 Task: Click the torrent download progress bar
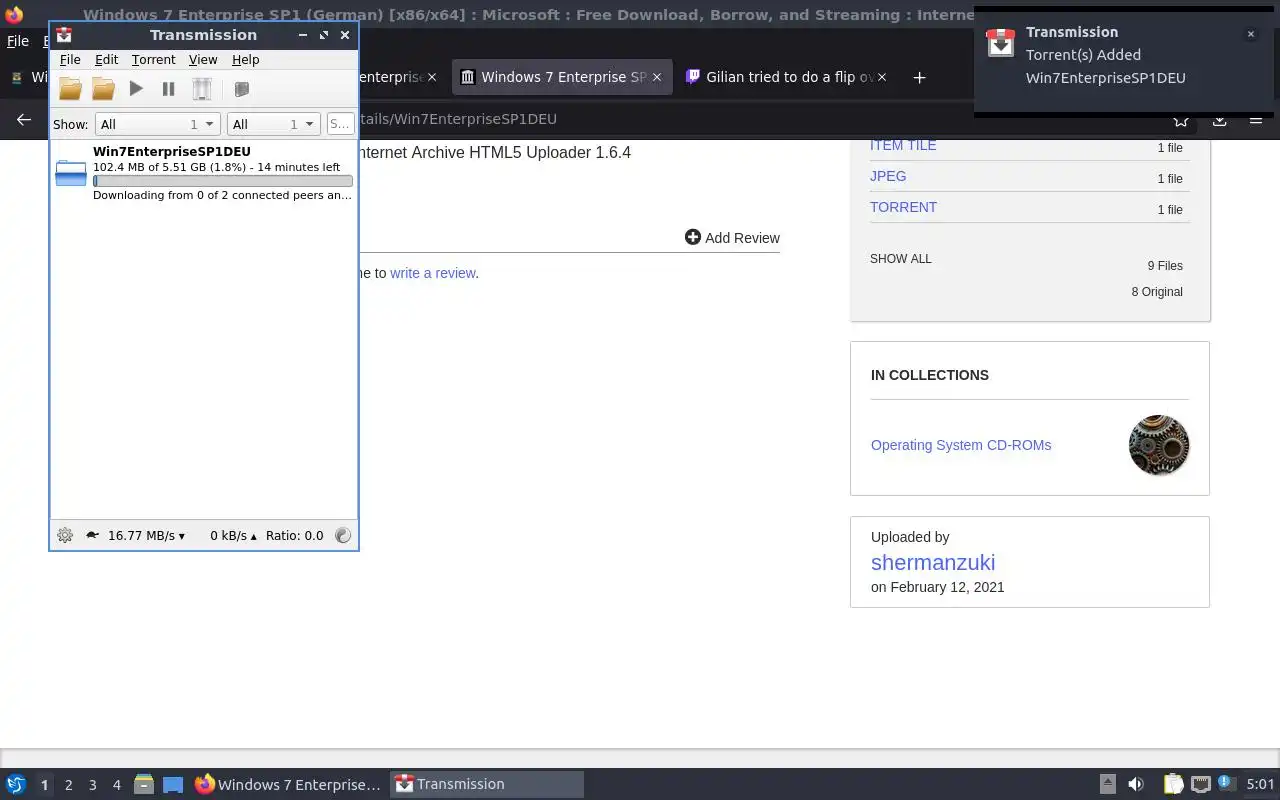(223, 181)
